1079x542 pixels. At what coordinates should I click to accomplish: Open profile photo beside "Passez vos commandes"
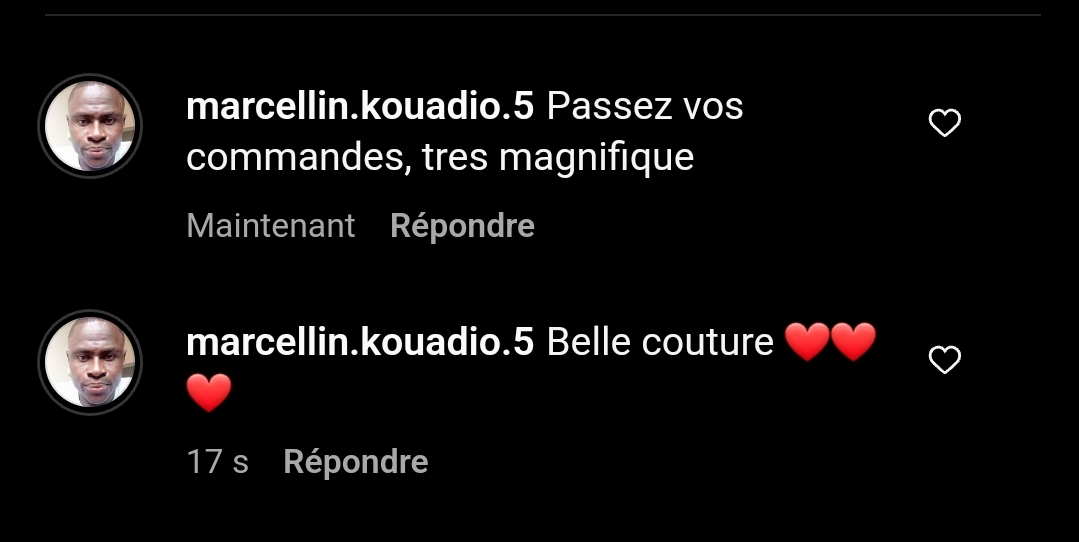click(90, 126)
